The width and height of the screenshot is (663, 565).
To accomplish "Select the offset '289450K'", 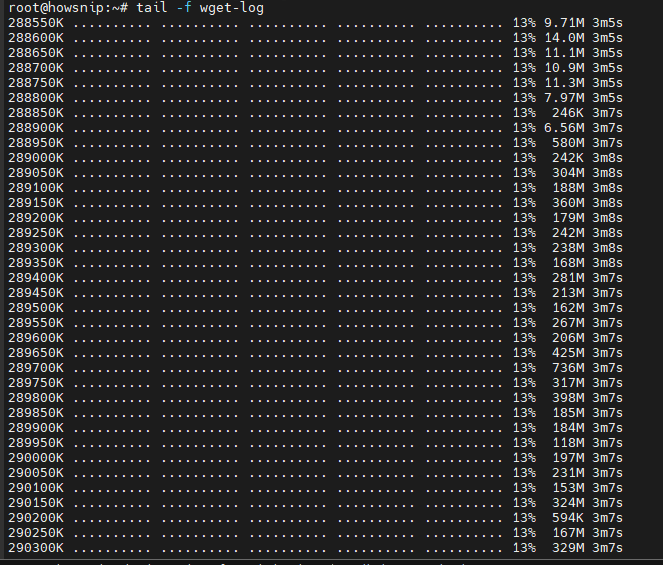I will point(36,293).
